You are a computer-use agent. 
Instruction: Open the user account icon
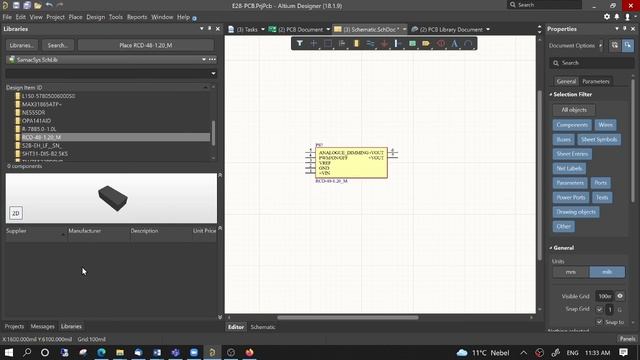[627, 17]
